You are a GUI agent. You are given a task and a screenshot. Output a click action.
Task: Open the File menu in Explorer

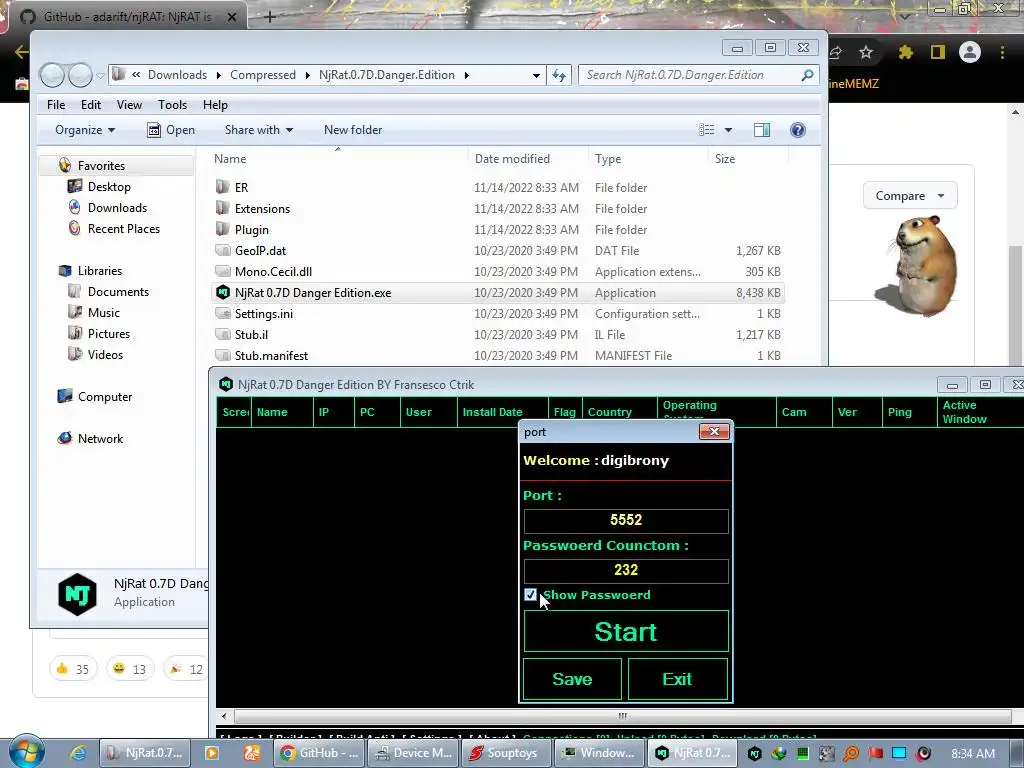coord(56,104)
